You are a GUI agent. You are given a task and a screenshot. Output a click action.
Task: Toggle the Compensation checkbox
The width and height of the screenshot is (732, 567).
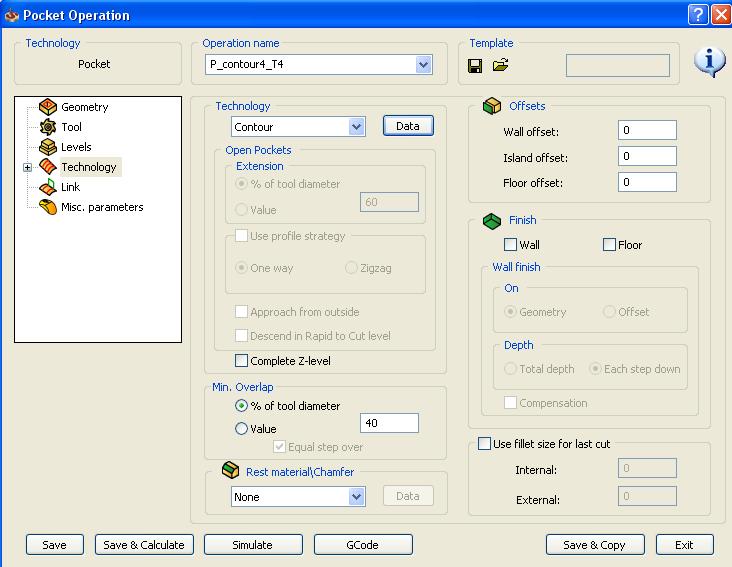click(x=510, y=402)
